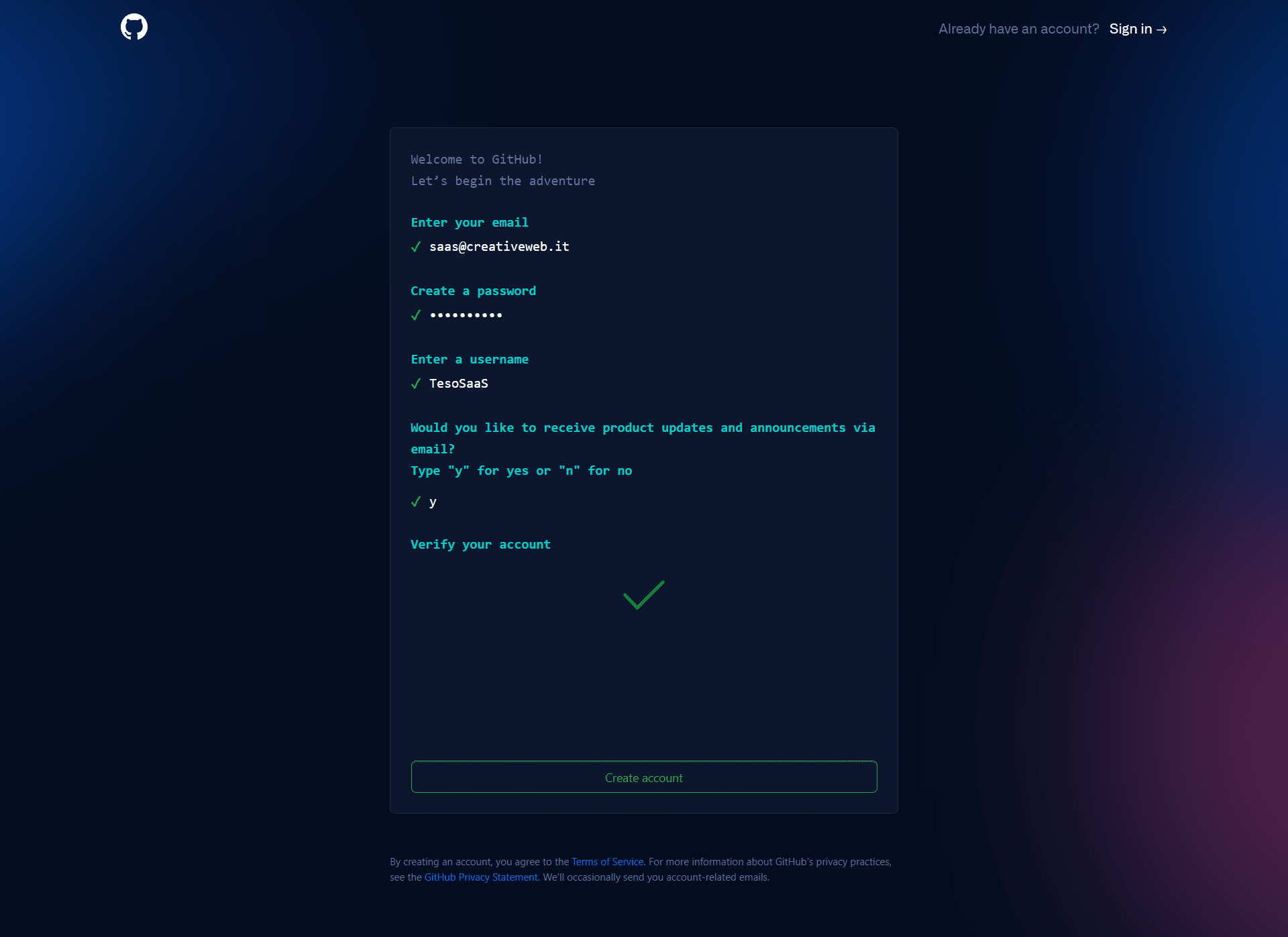Click the Create account button
Viewport: 1288px width, 937px height.
coord(644,777)
